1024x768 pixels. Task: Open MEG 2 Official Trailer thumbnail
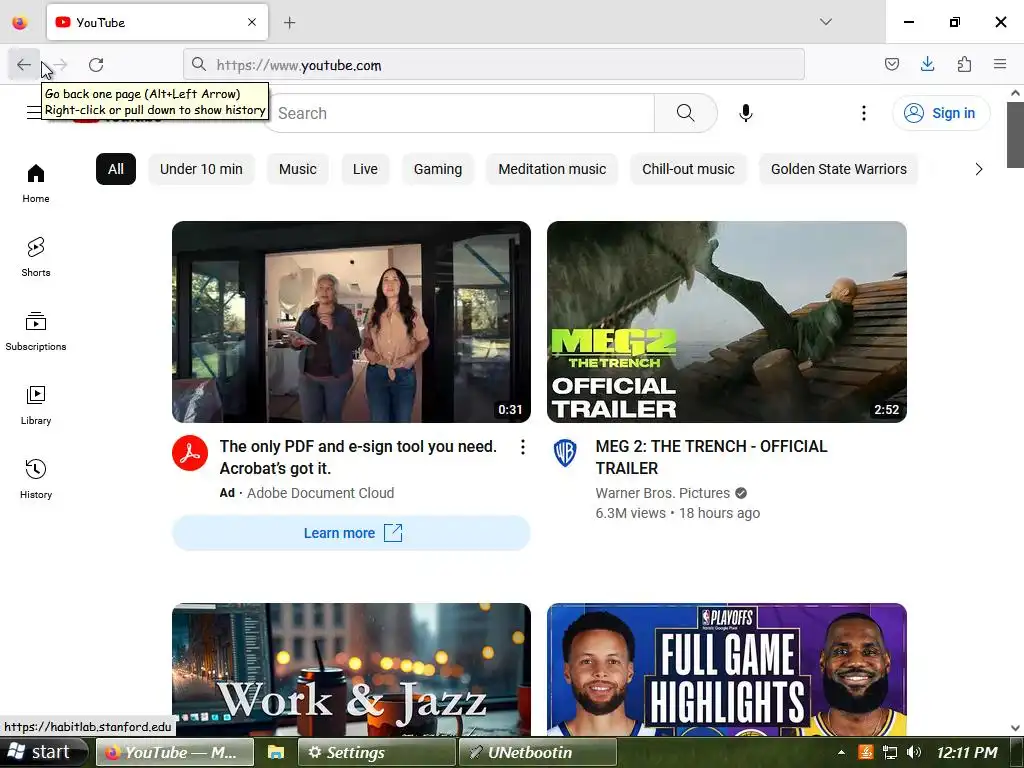click(x=727, y=322)
